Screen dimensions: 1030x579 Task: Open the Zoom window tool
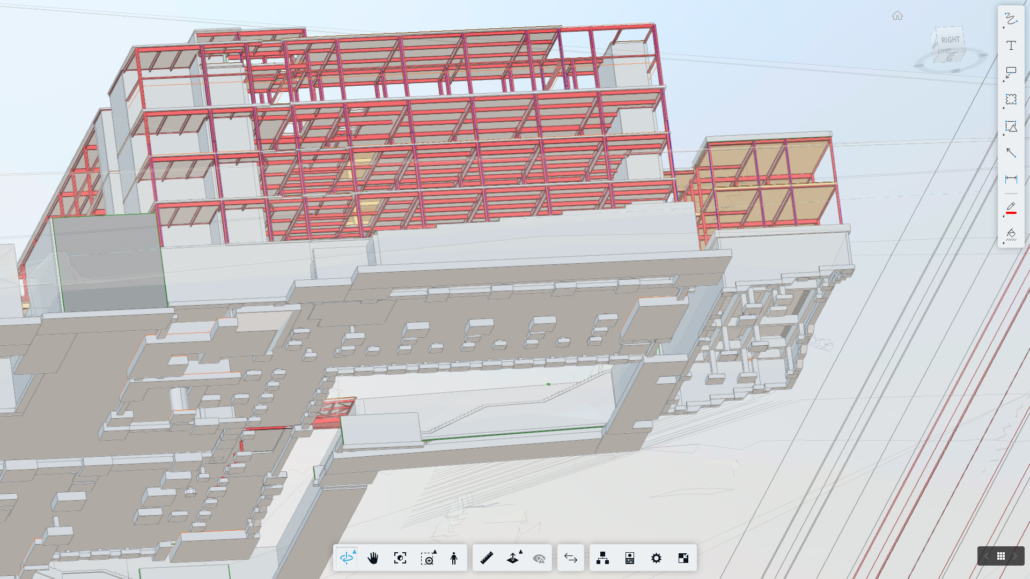pyautogui.click(x=428, y=558)
